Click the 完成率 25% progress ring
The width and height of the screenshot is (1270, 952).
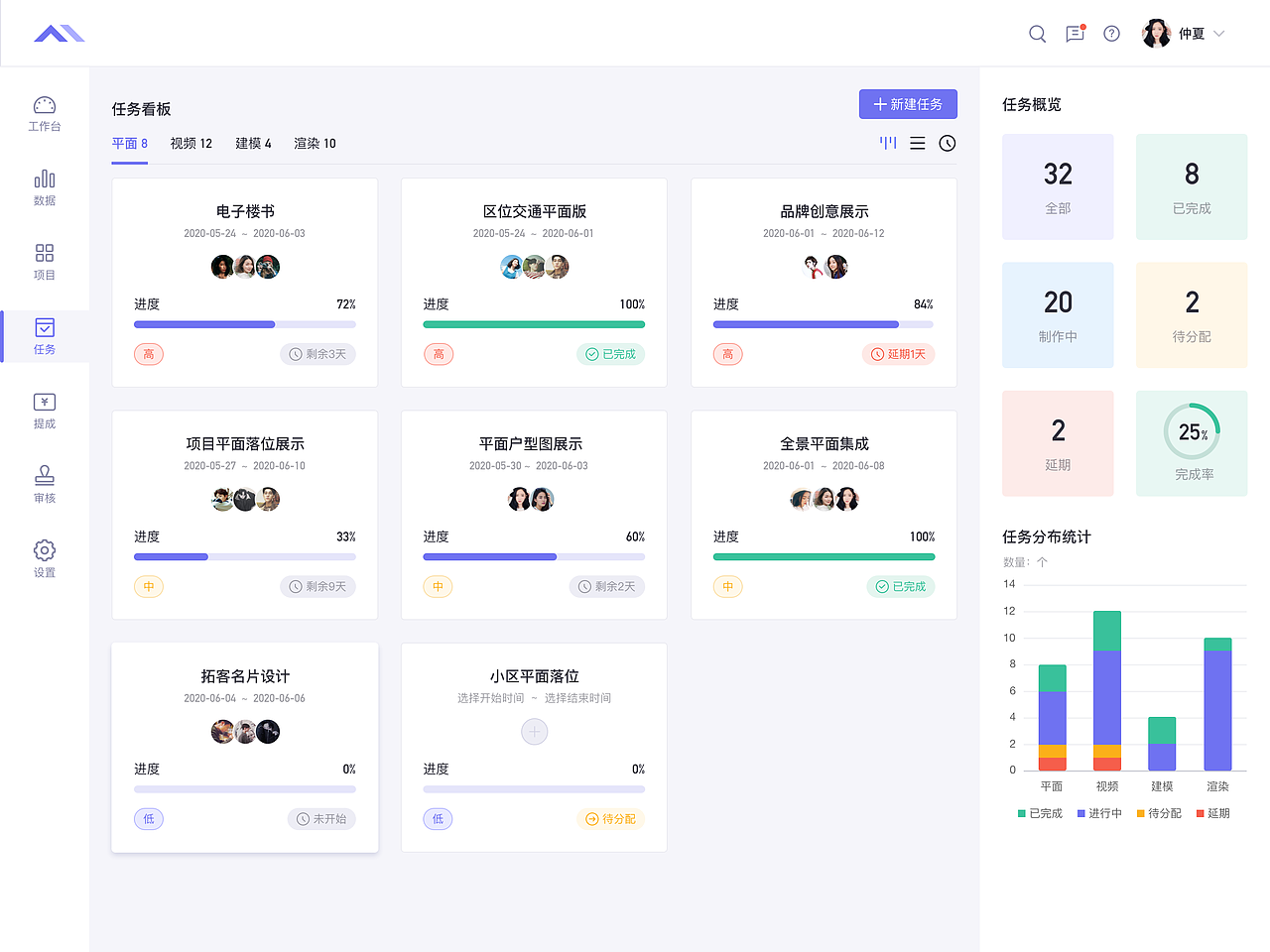coord(1191,432)
